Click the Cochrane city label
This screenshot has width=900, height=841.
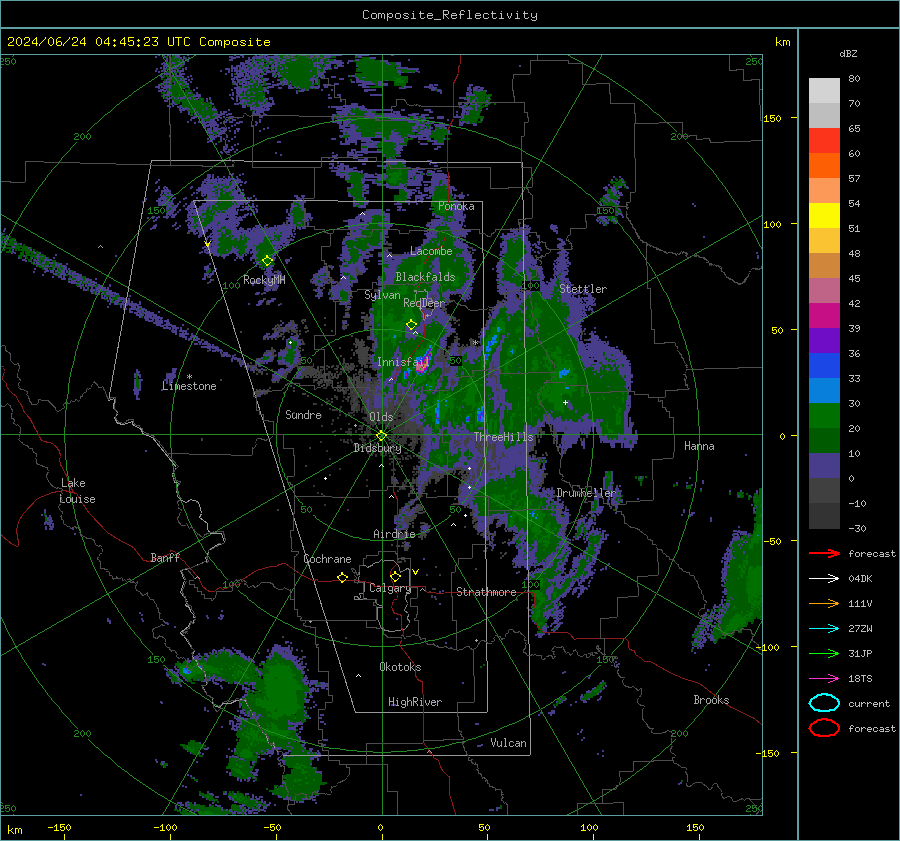pos(327,559)
